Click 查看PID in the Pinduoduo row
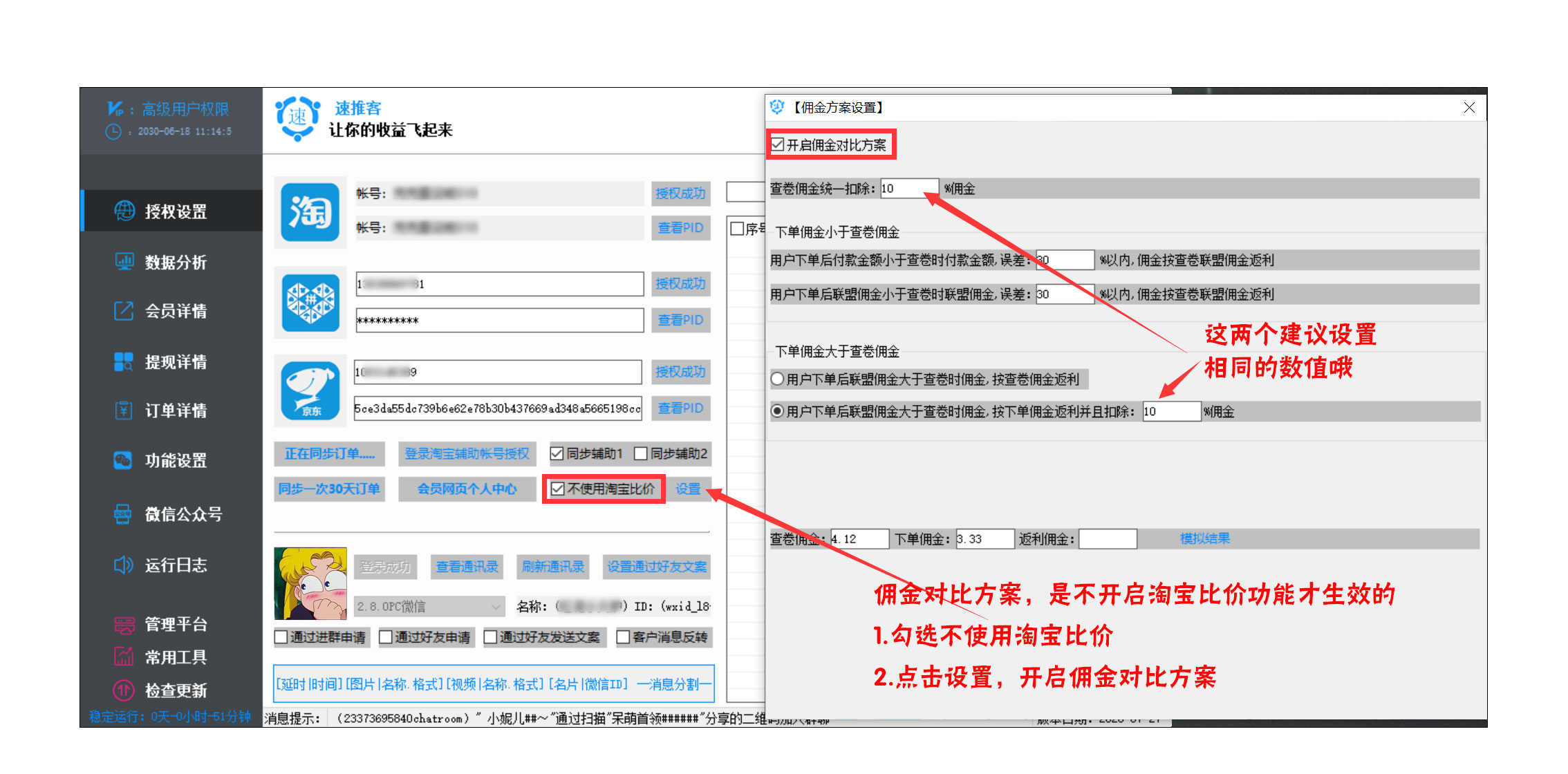This screenshot has width=1568, height=774. [x=681, y=320]
